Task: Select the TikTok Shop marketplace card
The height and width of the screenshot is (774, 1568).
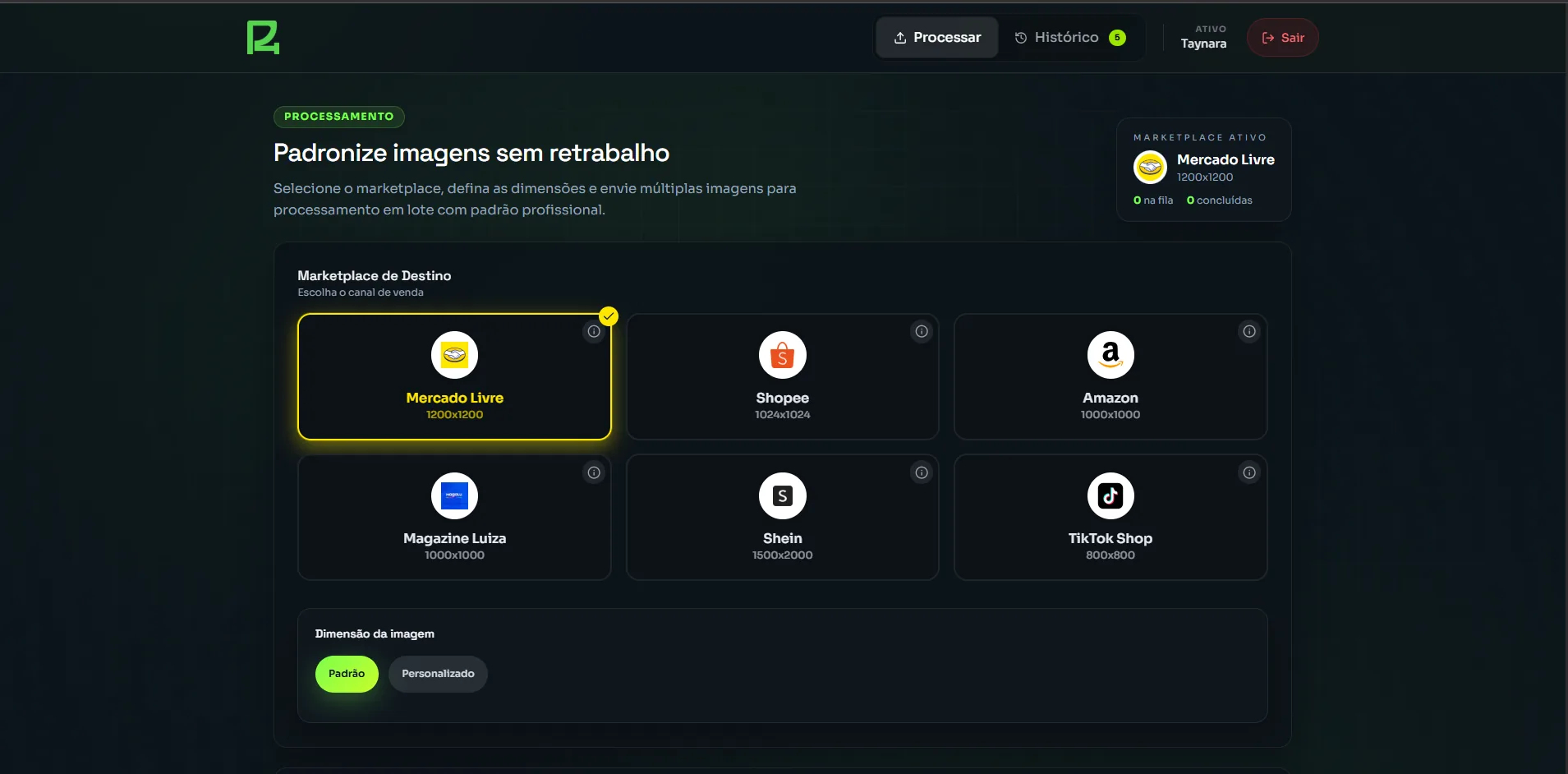Action: [x=1110, y=518]
